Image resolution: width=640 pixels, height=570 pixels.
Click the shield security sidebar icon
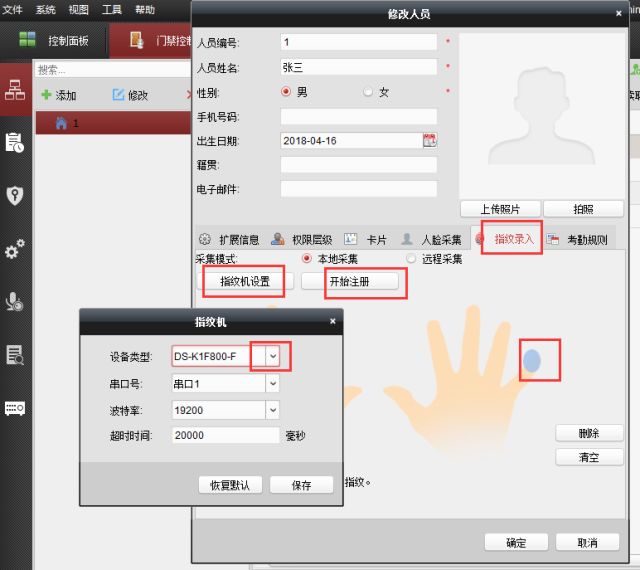click(15, 195)
